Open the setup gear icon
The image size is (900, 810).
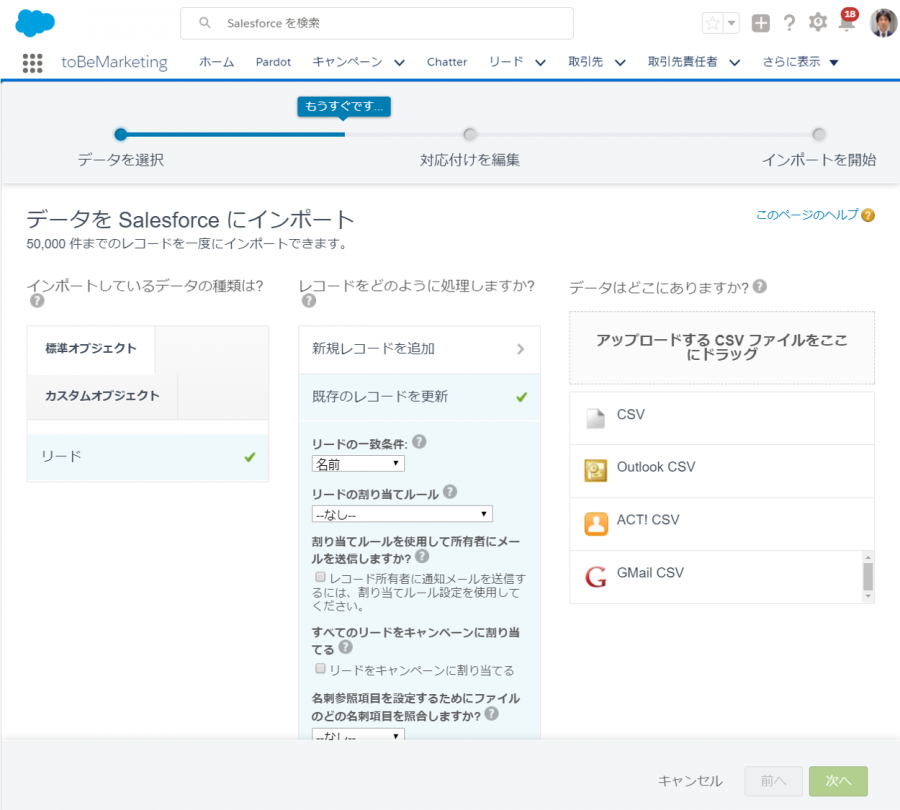click(x=817, y=23)
